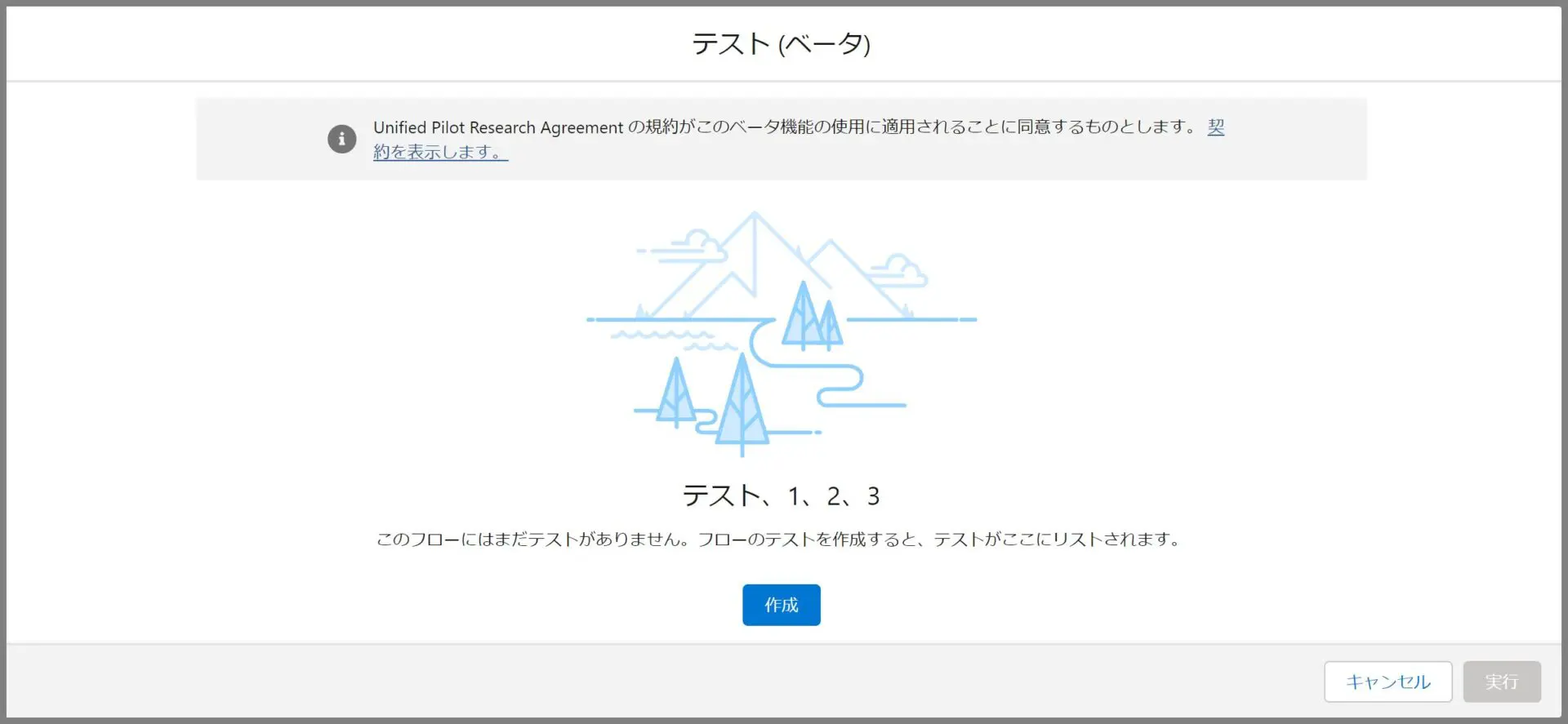Select the テスト、1、2、3 heading
1568x724 pixels.
click(781, 495)
